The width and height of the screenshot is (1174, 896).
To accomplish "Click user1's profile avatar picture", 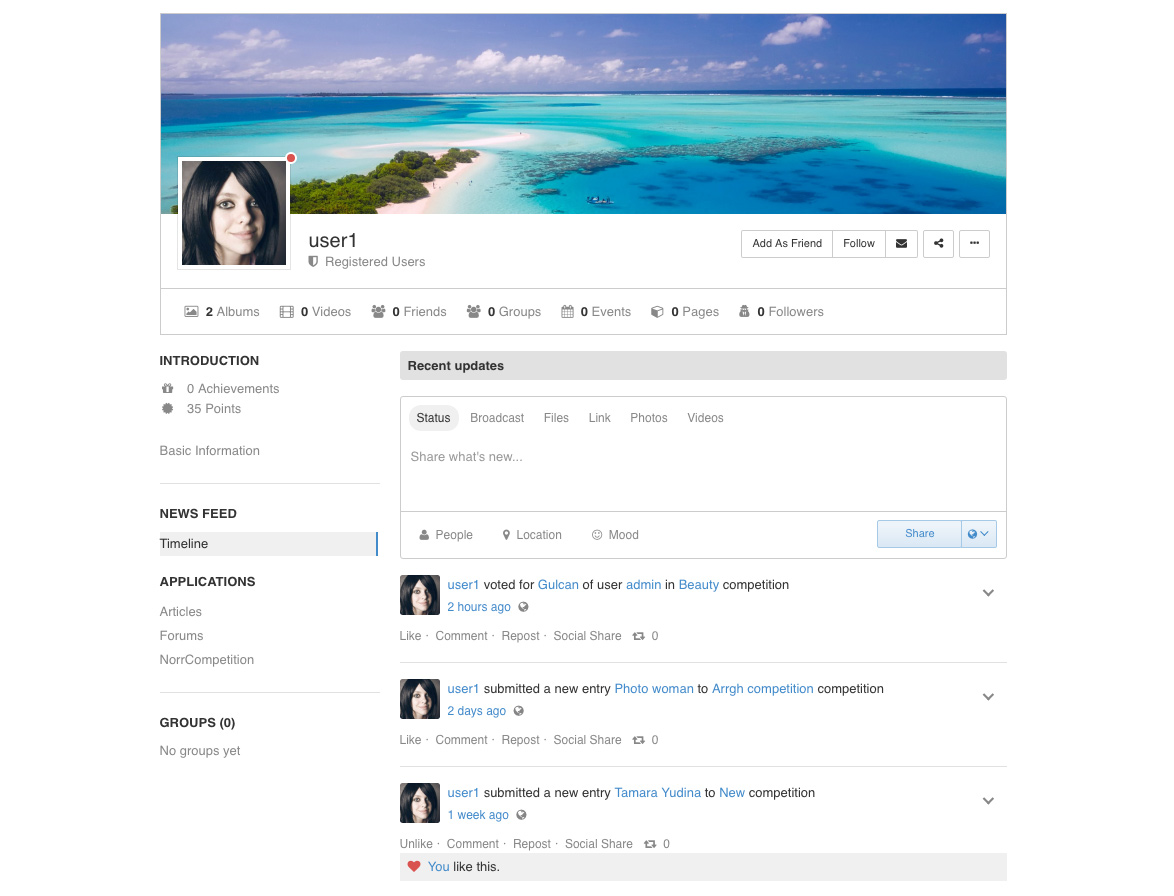I will pyautogui.click(x=234, y=213).
